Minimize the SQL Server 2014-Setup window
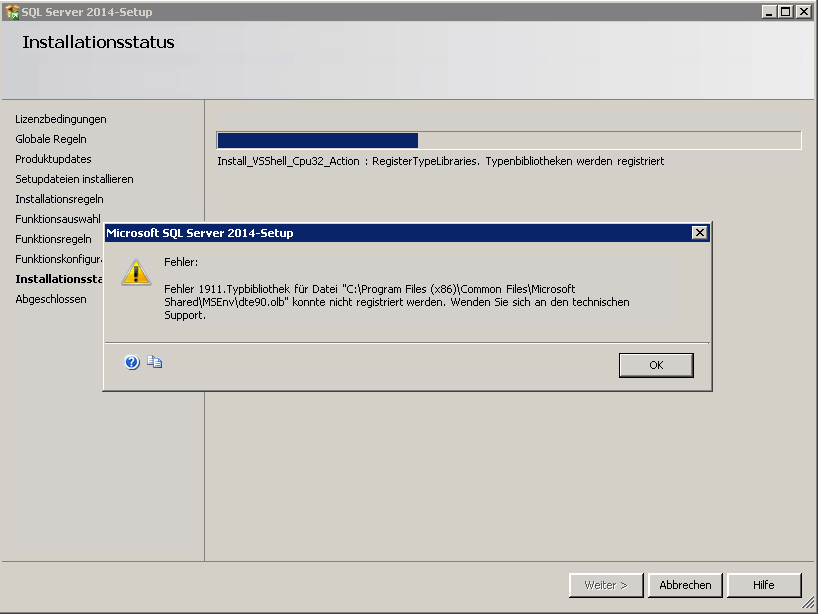 (x=768, y=11)
